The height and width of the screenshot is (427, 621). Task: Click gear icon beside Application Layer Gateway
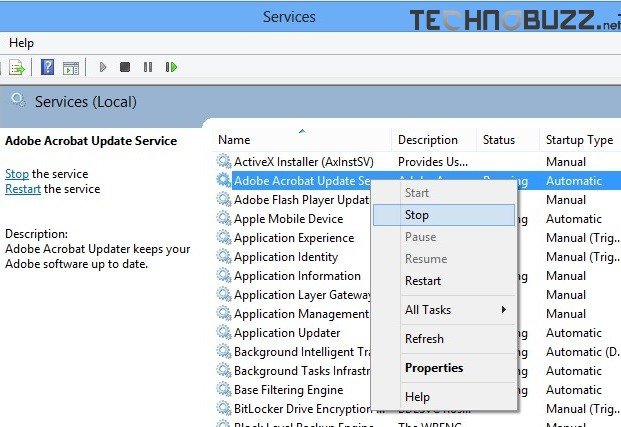point(224,294)
